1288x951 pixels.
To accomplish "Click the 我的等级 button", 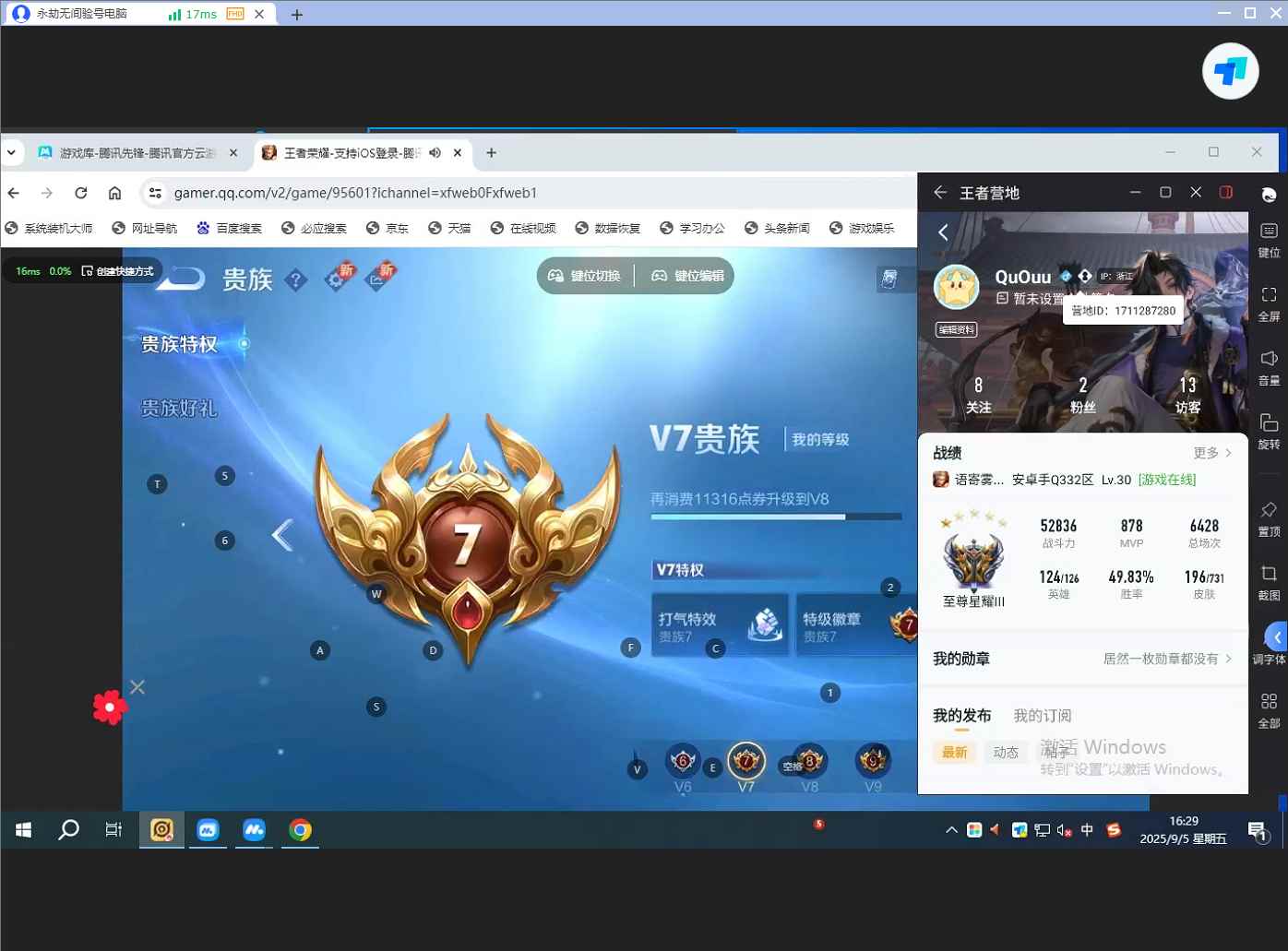I will click(820, 440).
